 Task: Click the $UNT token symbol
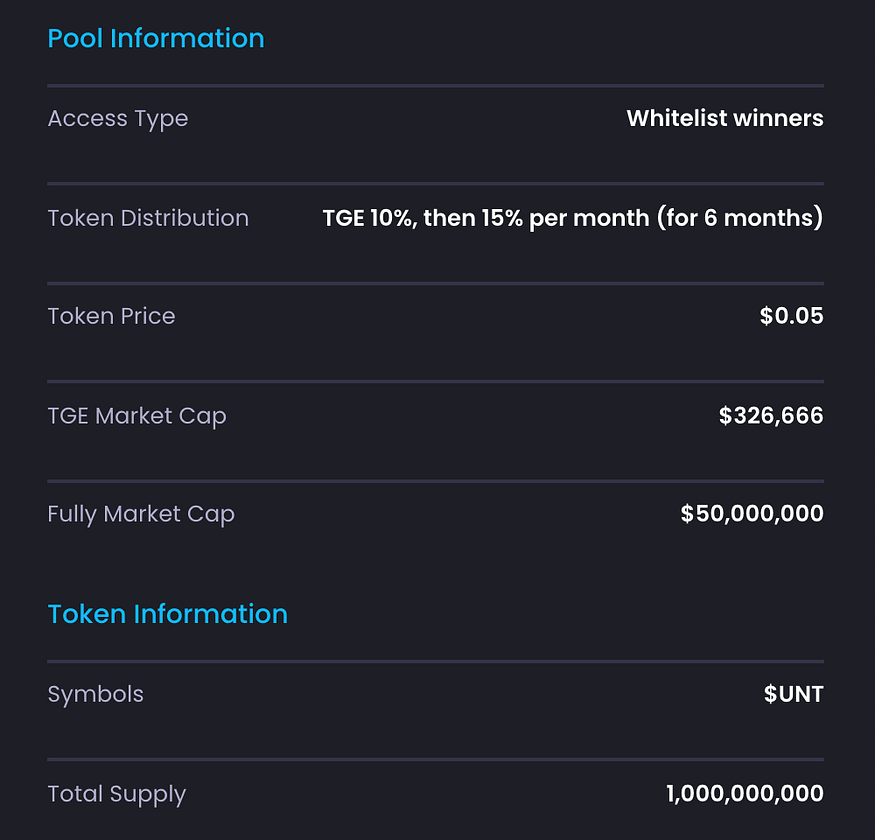click(x=793, y=694)
